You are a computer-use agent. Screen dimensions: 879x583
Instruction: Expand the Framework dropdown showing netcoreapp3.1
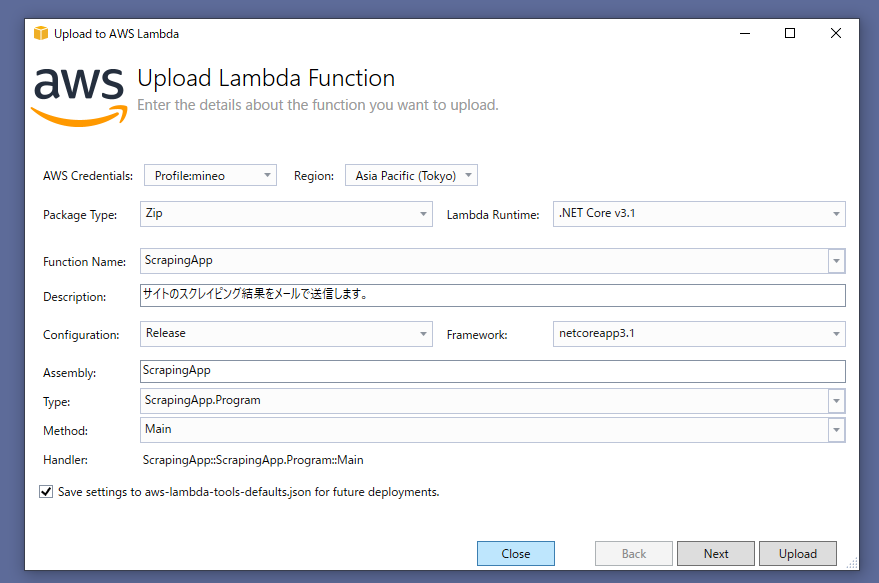[836, 334]
